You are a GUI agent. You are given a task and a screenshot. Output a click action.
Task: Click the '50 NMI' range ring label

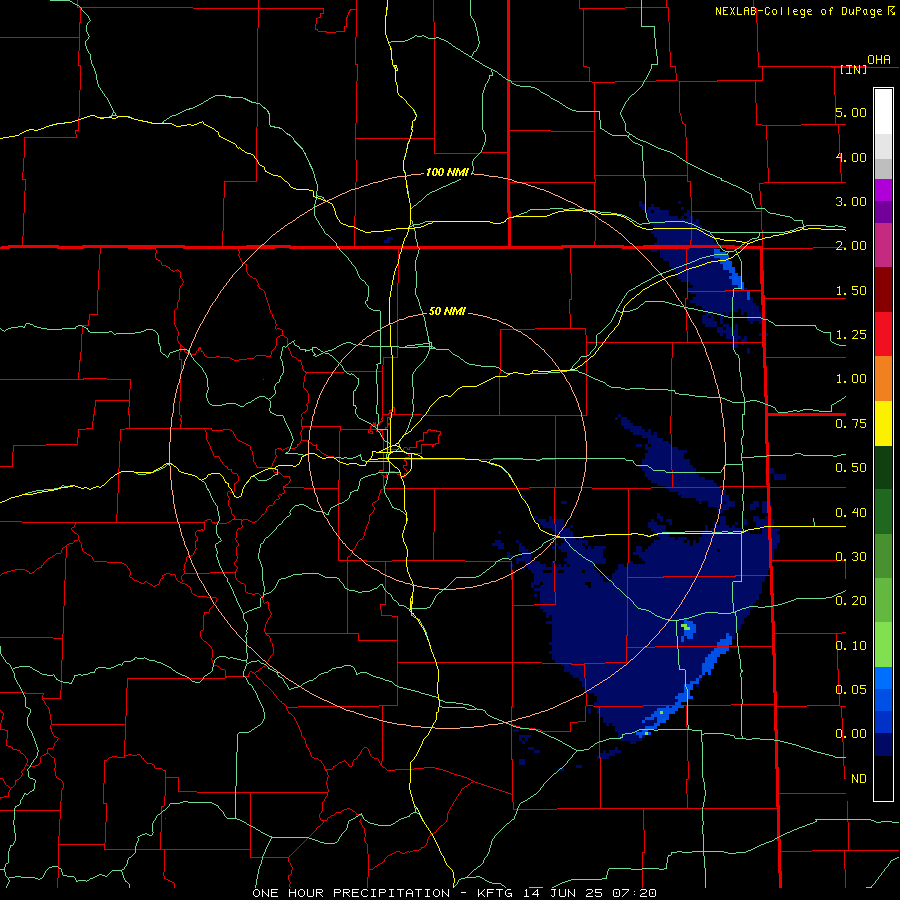pyautogui.click(x=447, y=311)
